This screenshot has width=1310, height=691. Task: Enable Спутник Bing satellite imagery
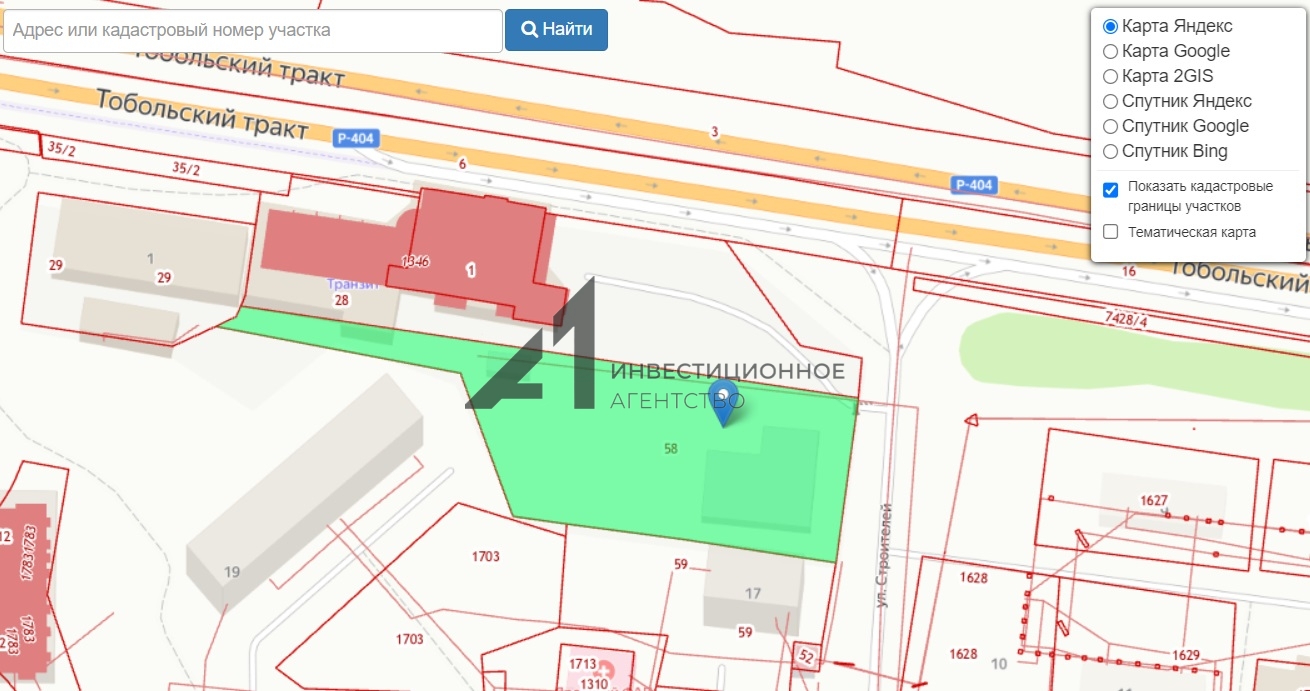(x=1110, y=152)
